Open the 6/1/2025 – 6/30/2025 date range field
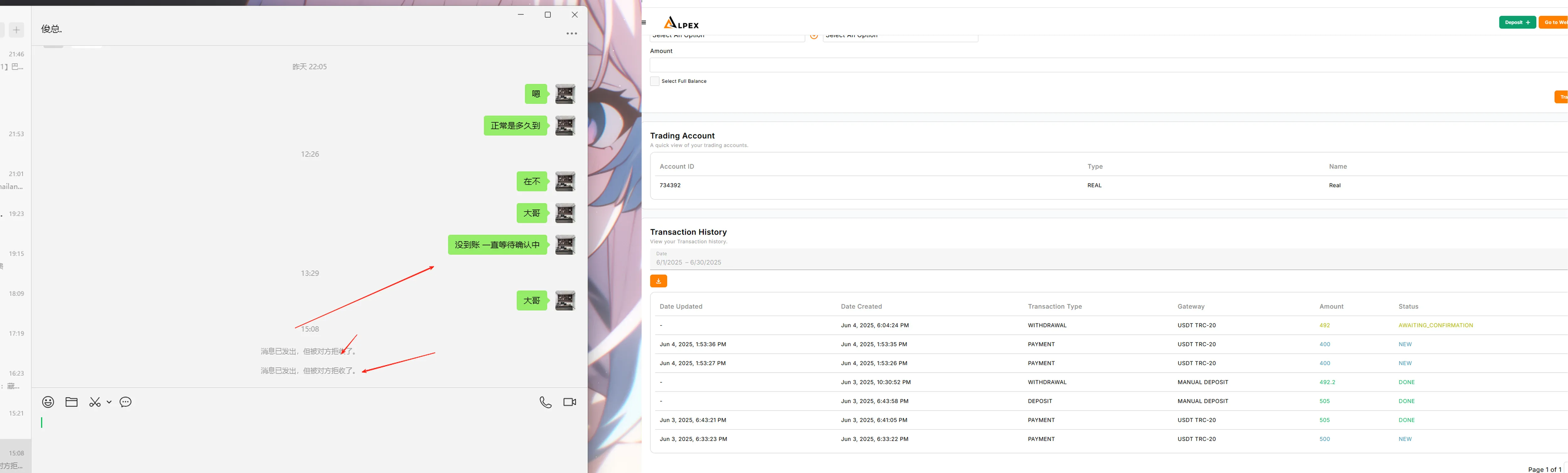This screenshot has width=1568, height=473. 1109,259
